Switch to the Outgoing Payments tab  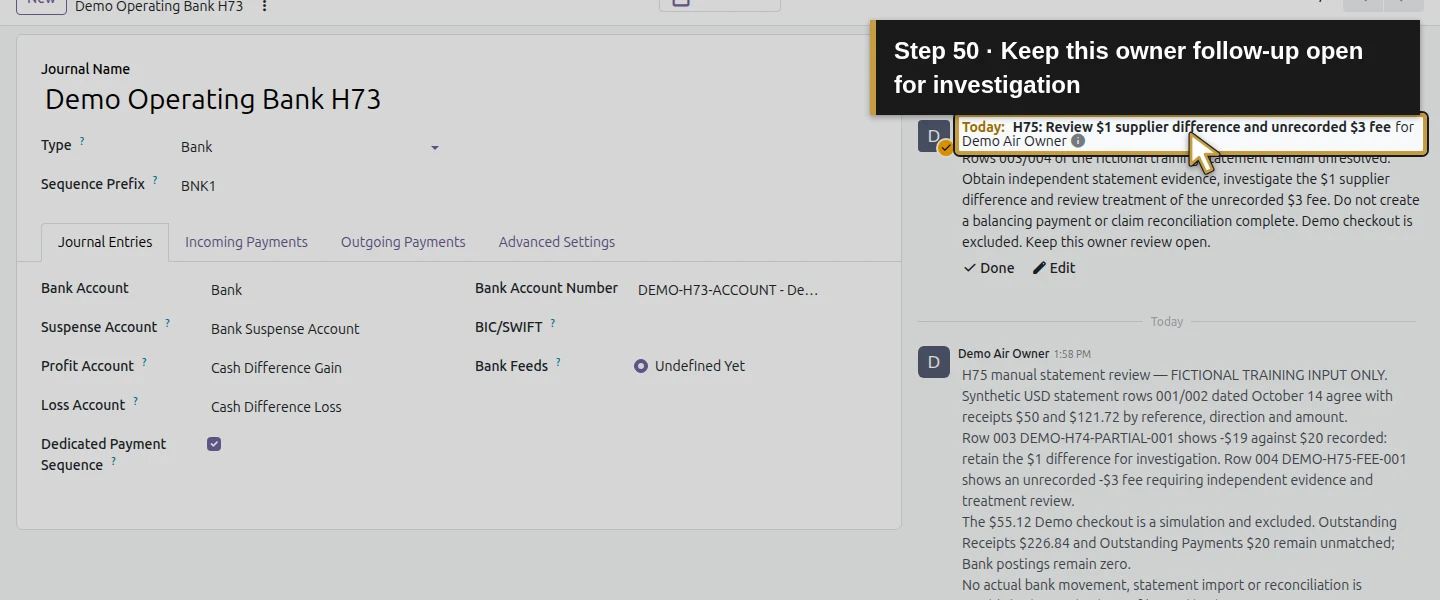403,242
